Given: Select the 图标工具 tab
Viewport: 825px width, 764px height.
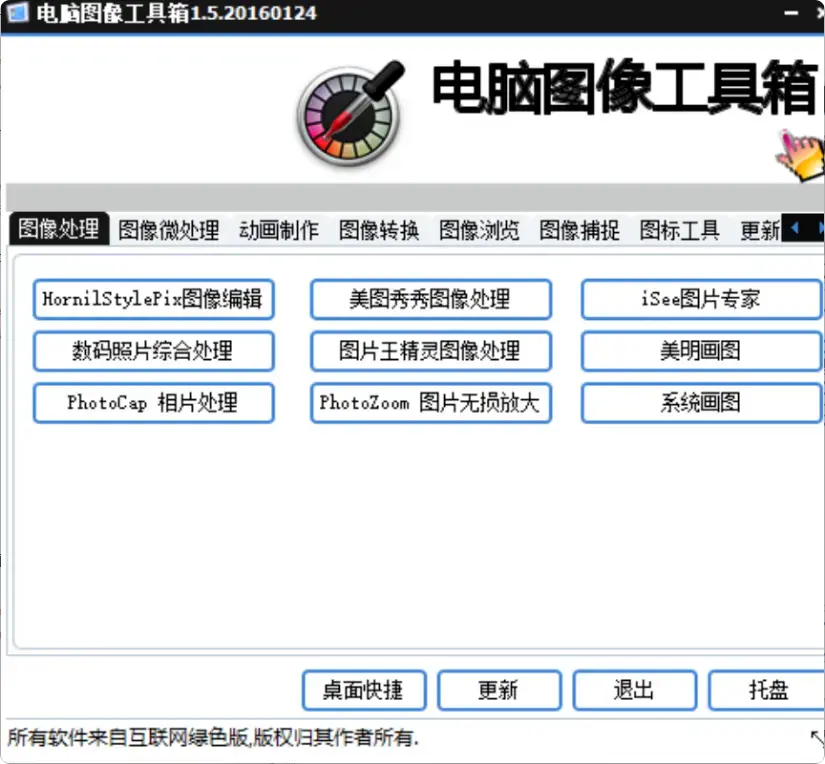Looking at the screenshot, I should point(679,229).
